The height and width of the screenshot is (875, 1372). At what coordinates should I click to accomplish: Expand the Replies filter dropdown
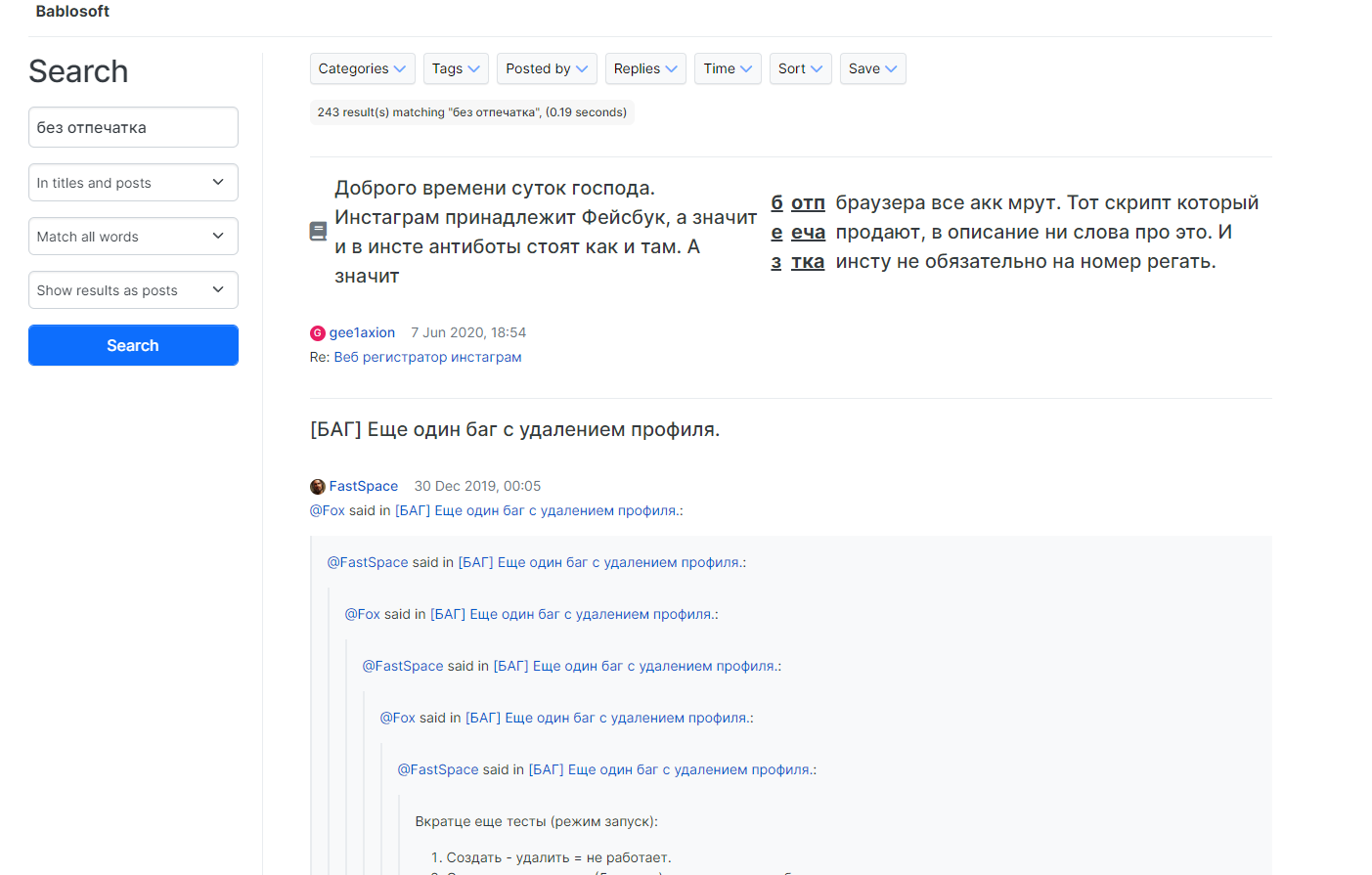(x=645, y=68)
